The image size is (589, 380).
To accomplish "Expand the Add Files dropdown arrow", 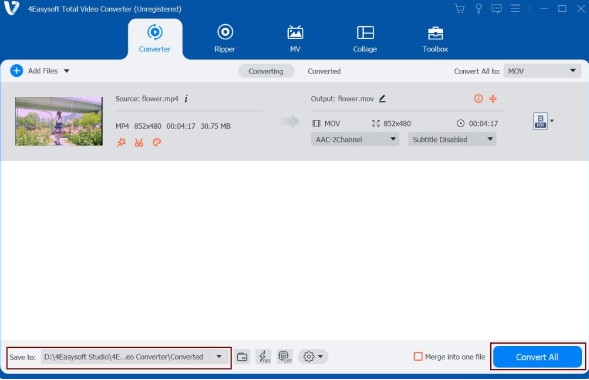I will (x=66, y=71).
